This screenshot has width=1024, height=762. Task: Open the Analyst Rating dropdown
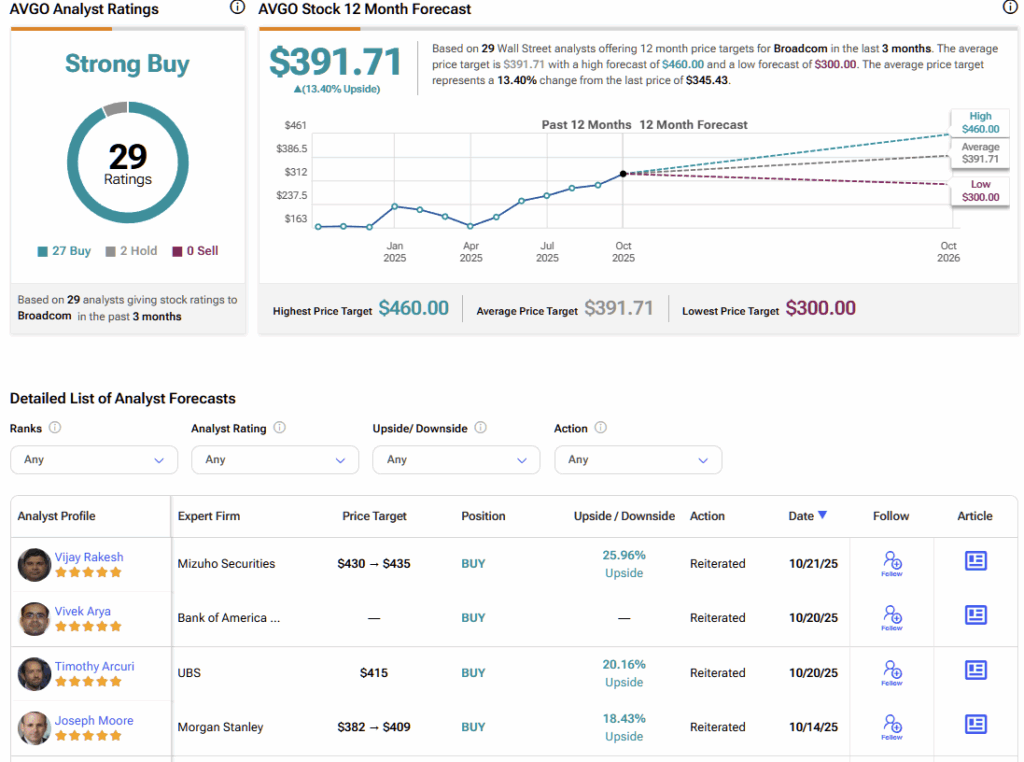click(x=274, y=460)
